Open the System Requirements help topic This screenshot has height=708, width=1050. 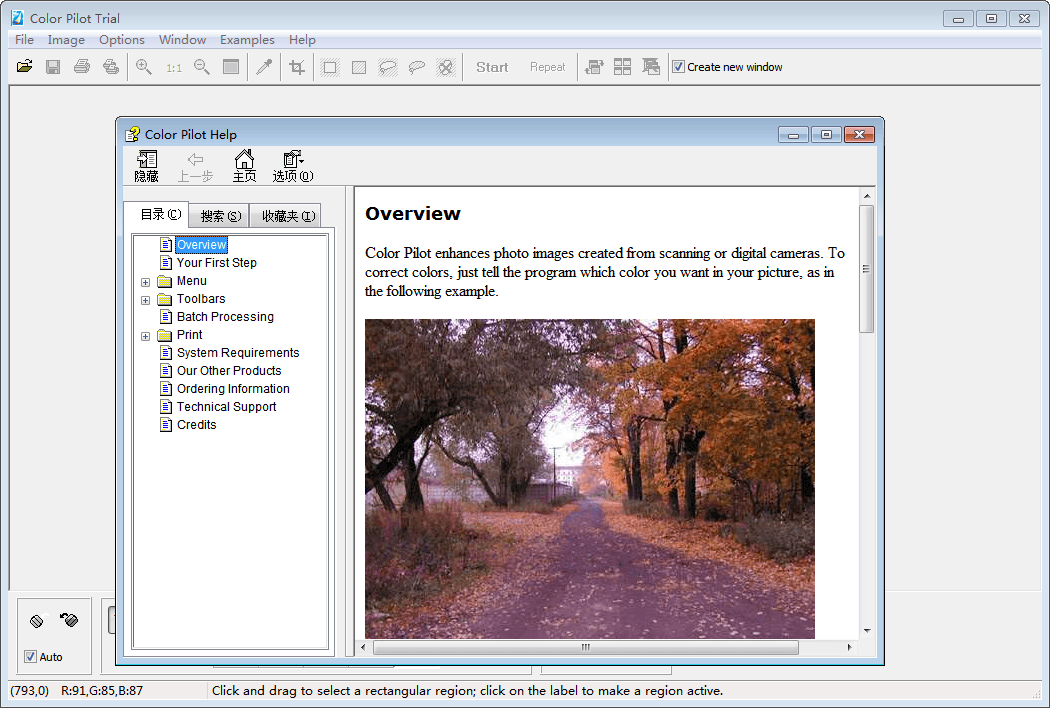[x=238, y=353]
